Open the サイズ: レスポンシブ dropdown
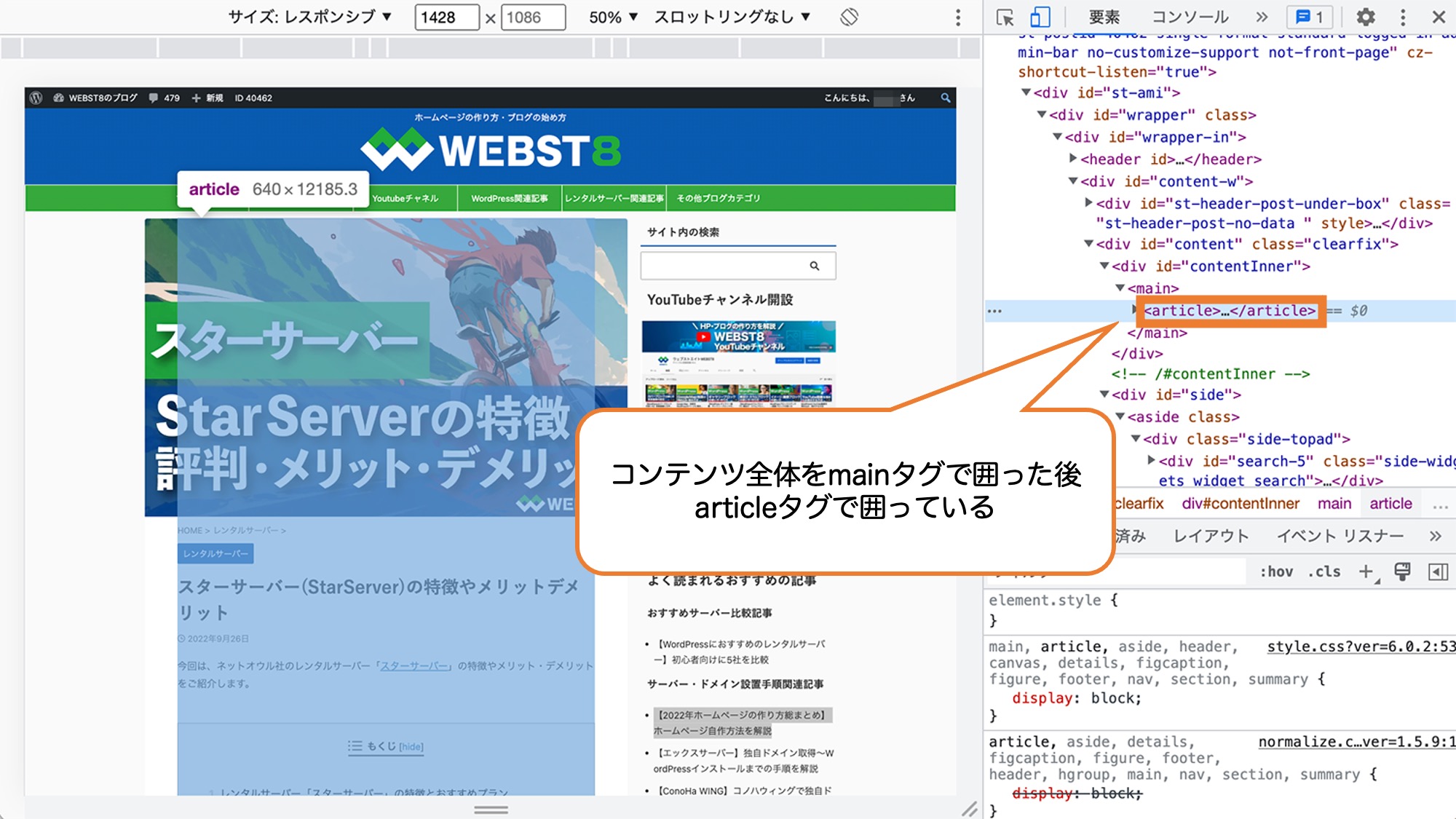 [x=310, y=17]
